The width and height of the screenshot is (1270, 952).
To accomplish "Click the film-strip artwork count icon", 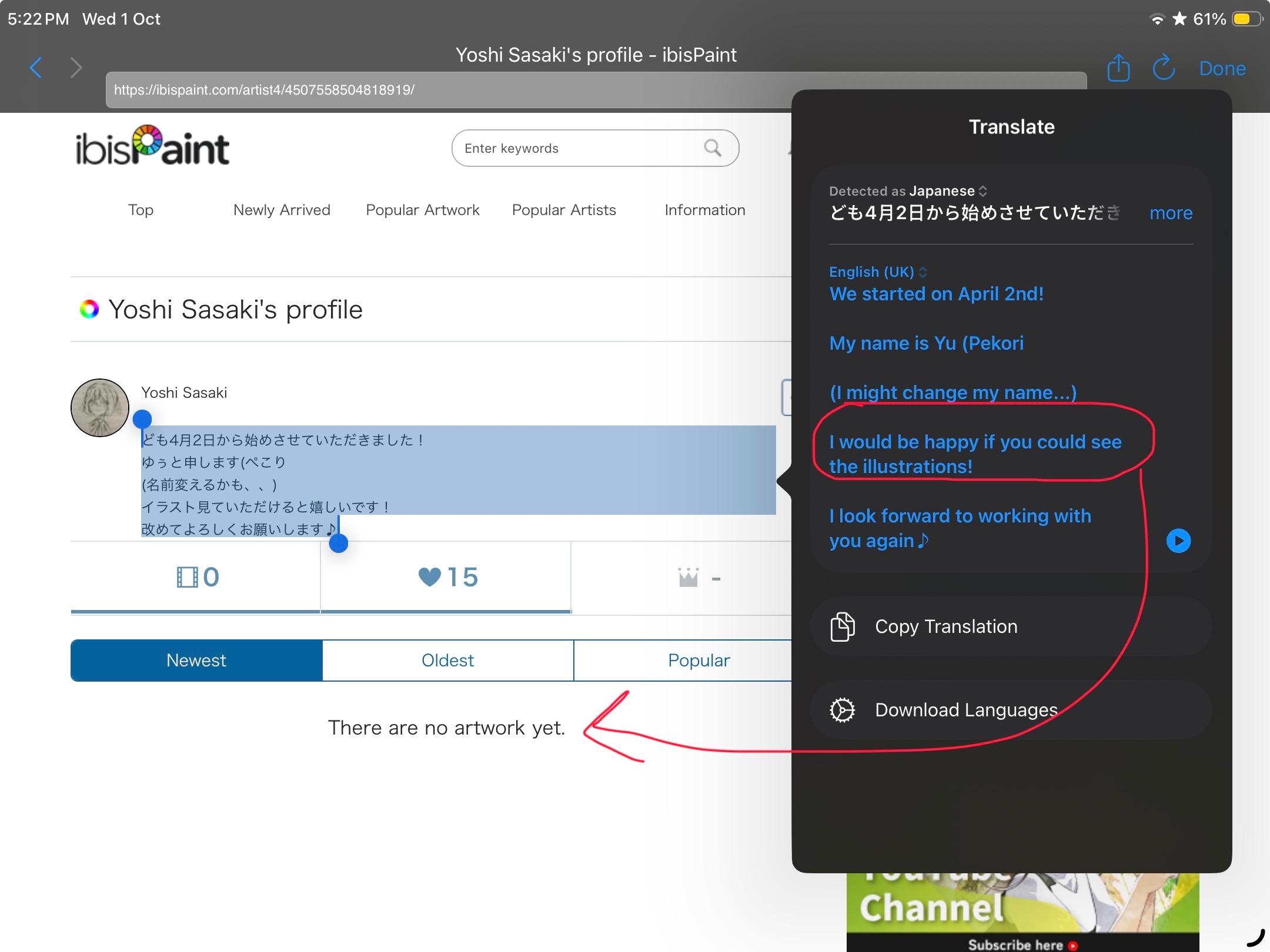I will click(x=187, y=577).
